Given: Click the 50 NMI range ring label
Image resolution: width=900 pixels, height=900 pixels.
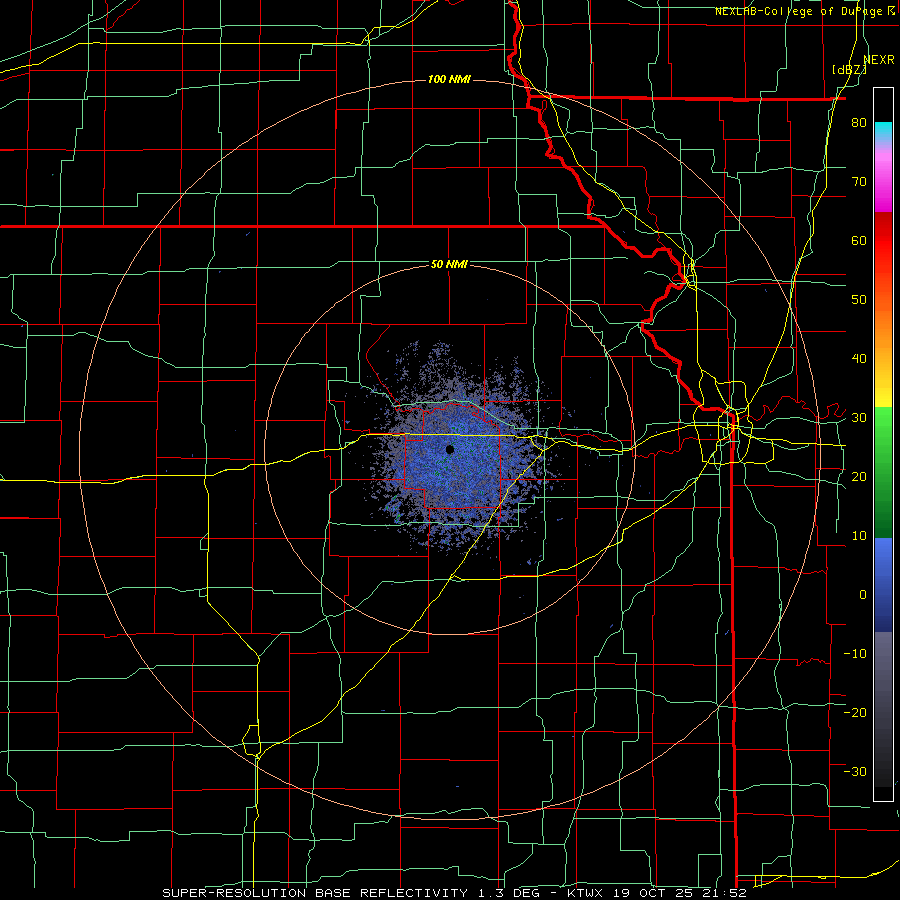Looking at the screenshot, I should pyautogui.click(x=449, y=265).
